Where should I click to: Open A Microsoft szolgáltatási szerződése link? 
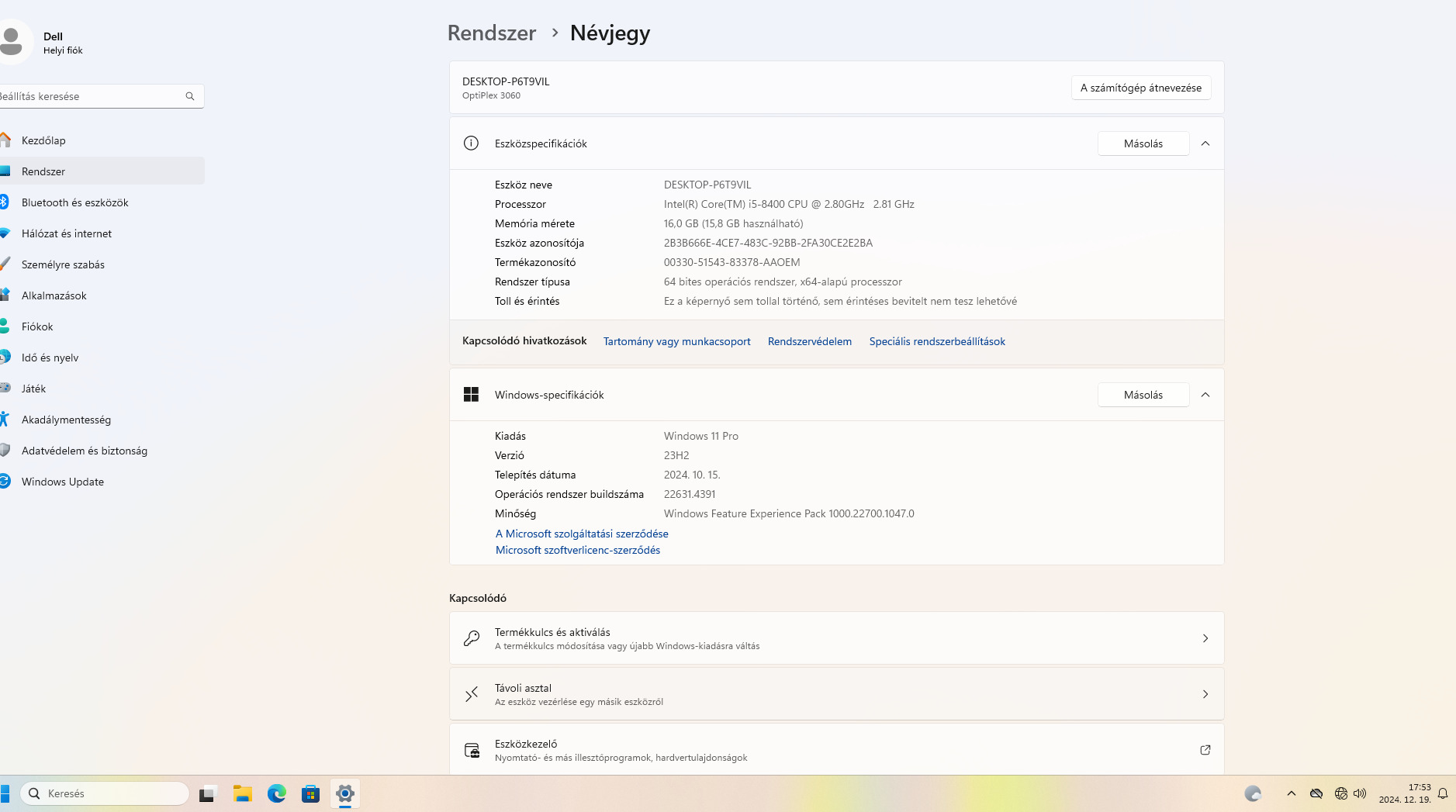click(582, 534)
